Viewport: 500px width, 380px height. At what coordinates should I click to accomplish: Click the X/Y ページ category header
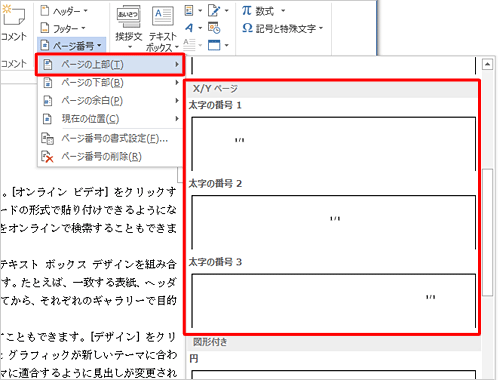pyautogui.click(x=333, y=89)
